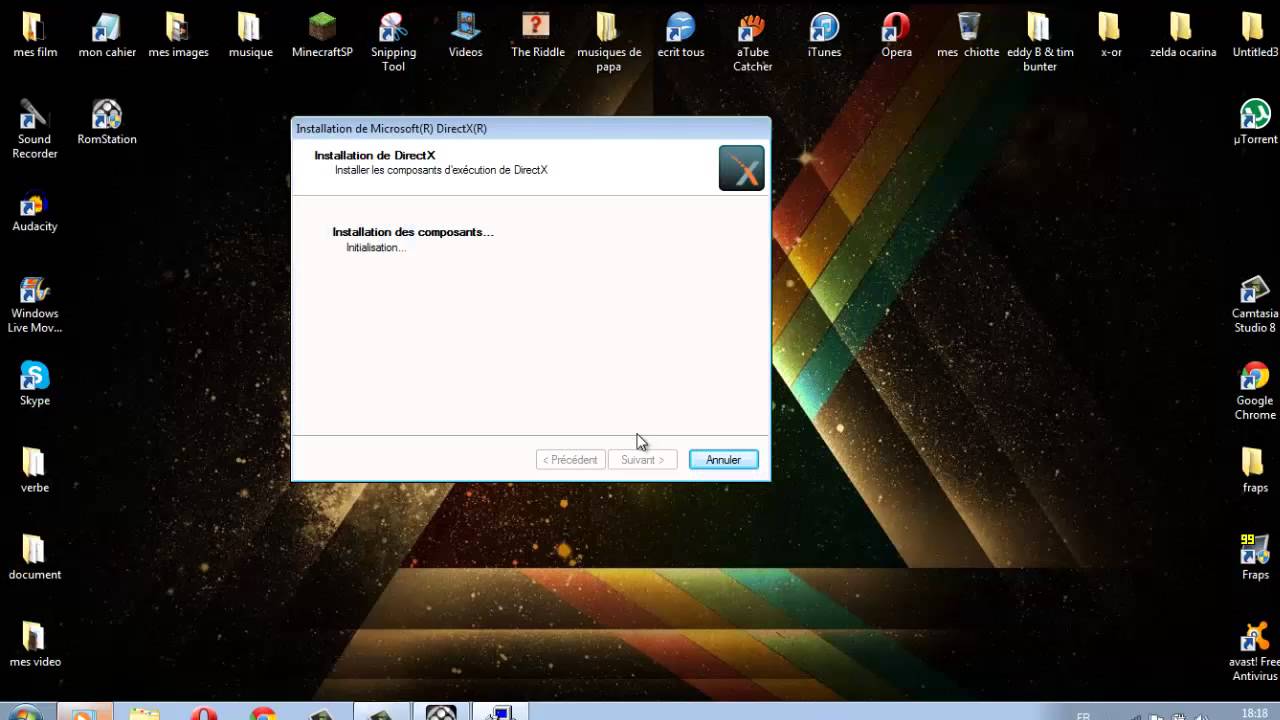Cancel the DirectX installation with Annuler

click(723, 460)
